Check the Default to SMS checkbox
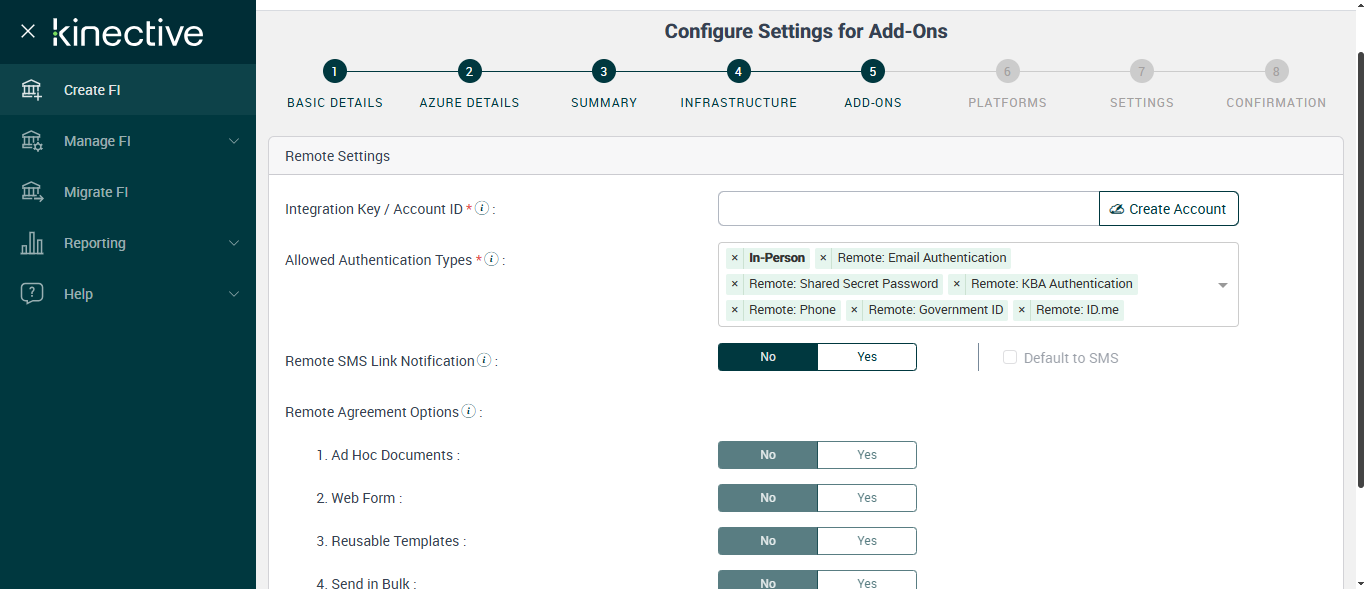The height and width of the screenshot is (589, 1366). (x=1010, y=357)
